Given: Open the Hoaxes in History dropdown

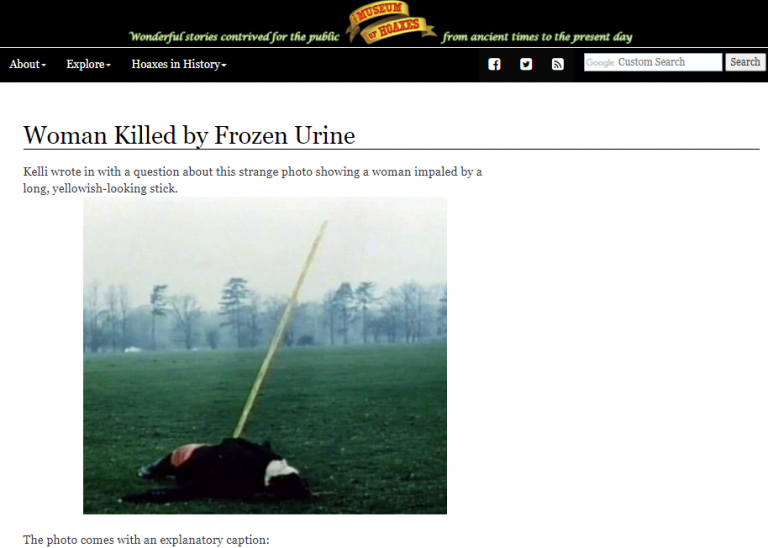Looking at the screenshot, I should (x=179, y=64).
